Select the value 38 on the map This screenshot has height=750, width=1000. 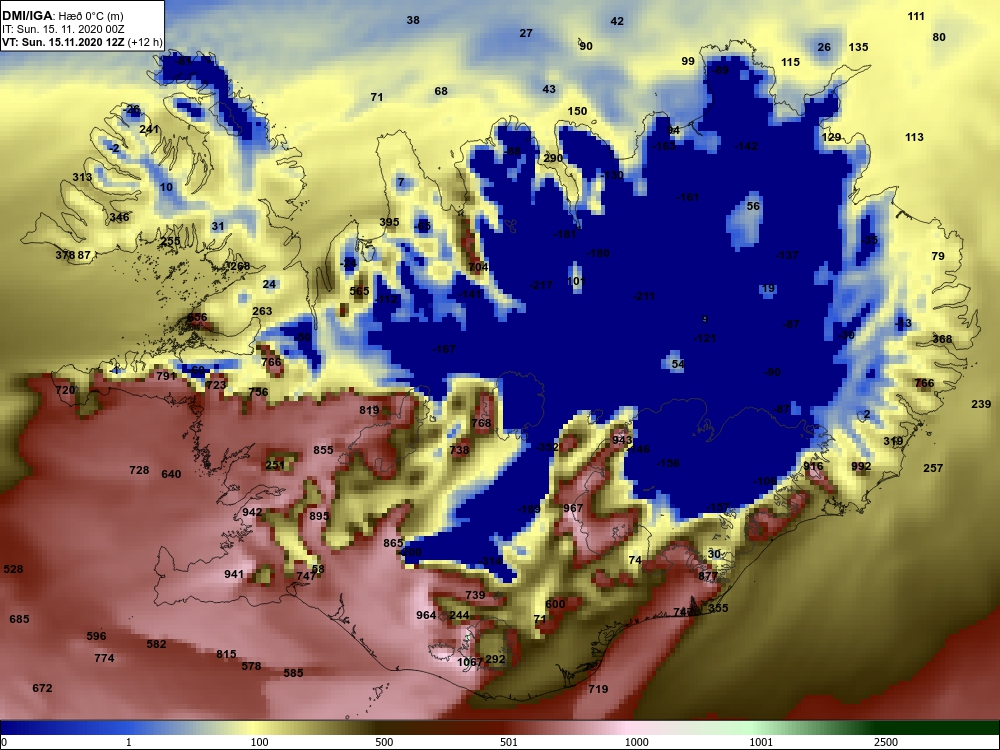tap(413, 20)
